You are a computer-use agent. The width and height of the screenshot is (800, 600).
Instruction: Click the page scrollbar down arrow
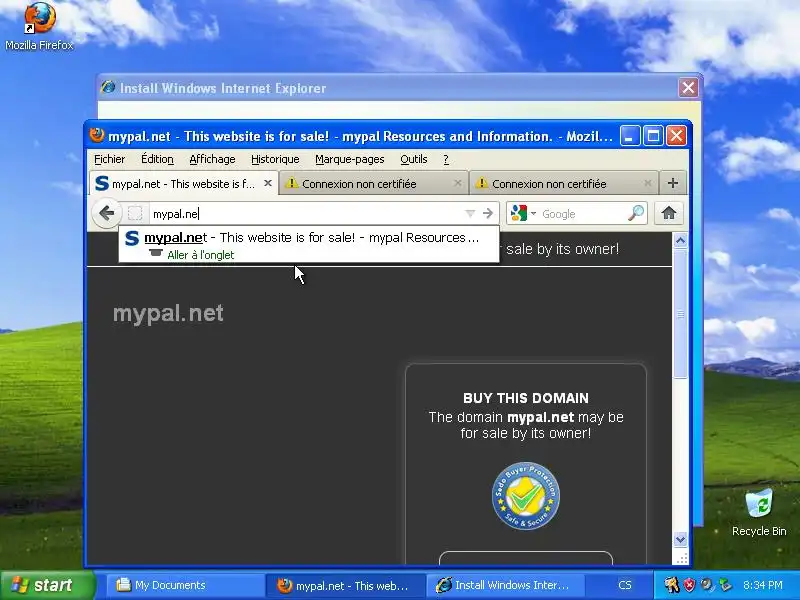[x=680, y=539]
